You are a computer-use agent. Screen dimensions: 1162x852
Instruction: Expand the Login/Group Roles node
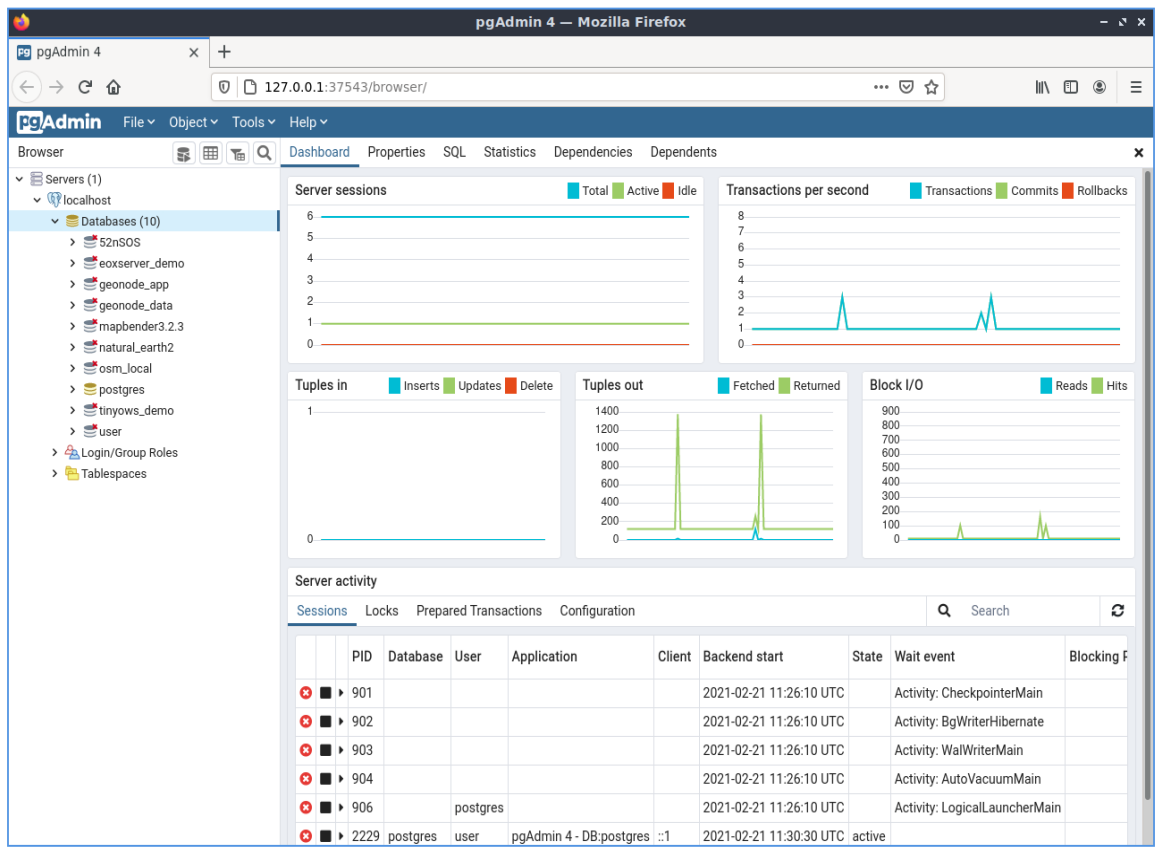[x=55, y=453]
